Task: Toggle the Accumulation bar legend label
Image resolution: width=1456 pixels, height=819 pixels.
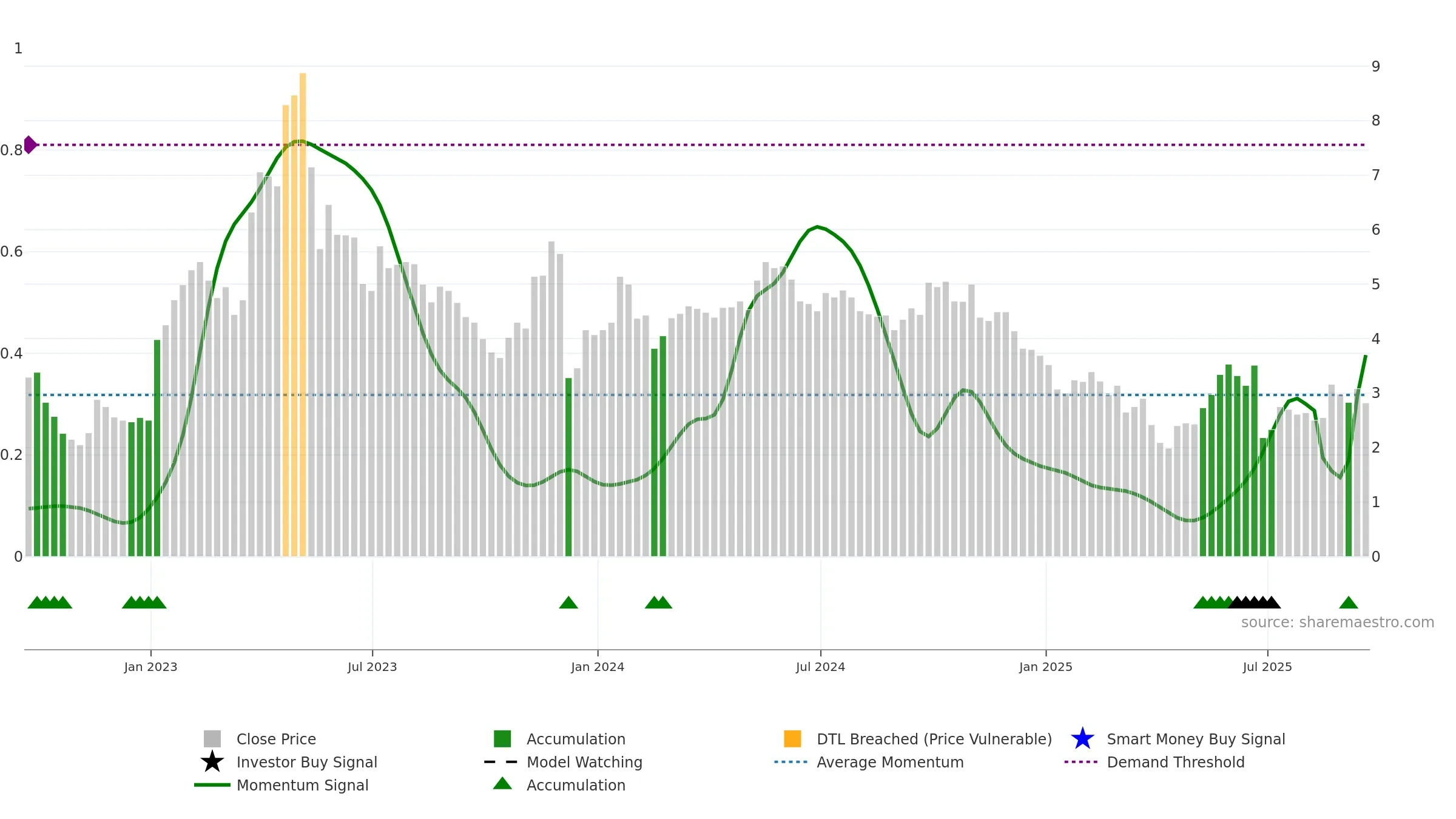Action: pos(576,739)
